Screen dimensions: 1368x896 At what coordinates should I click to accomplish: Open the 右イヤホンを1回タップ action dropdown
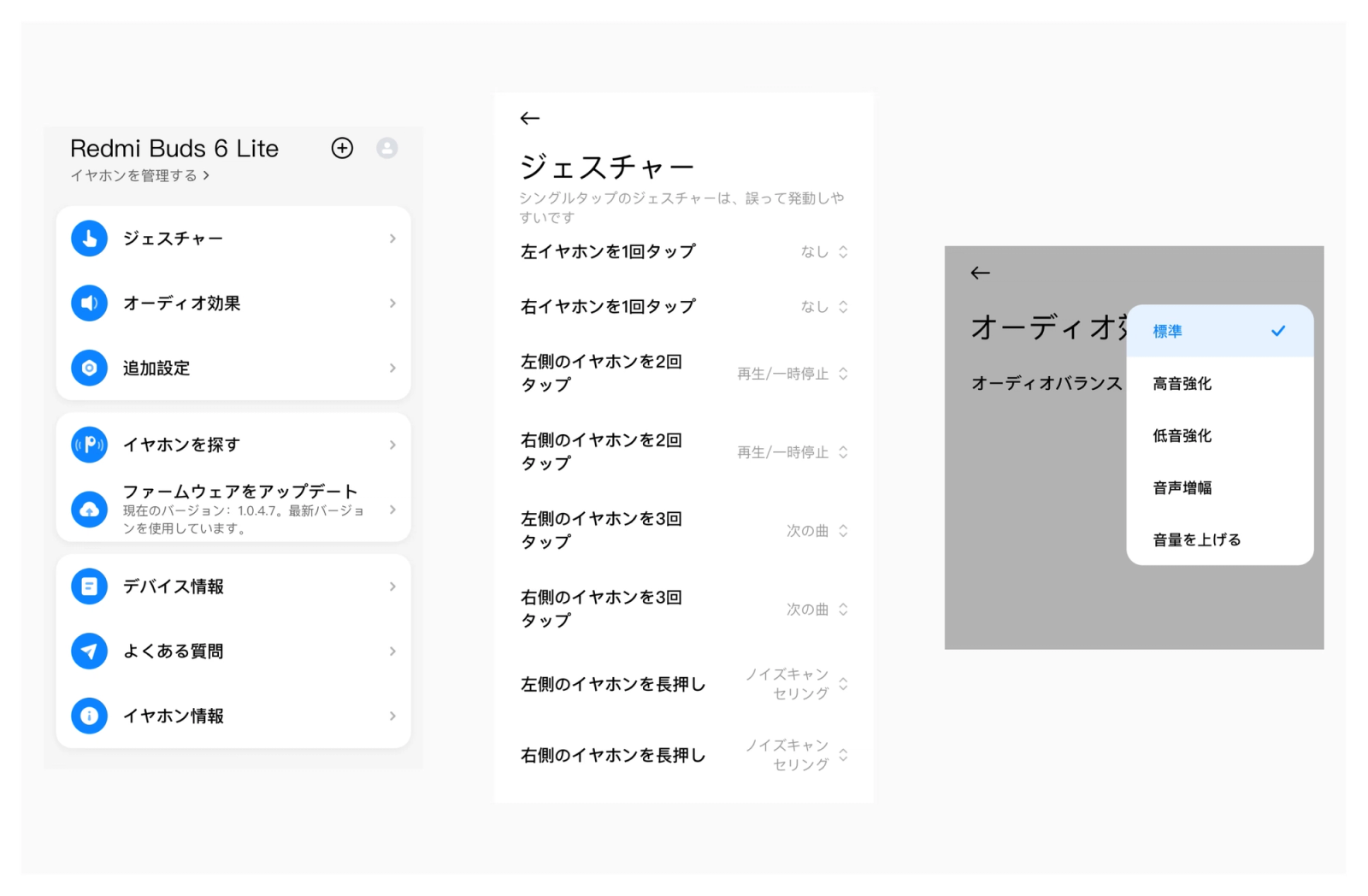[x=824, y=307]
